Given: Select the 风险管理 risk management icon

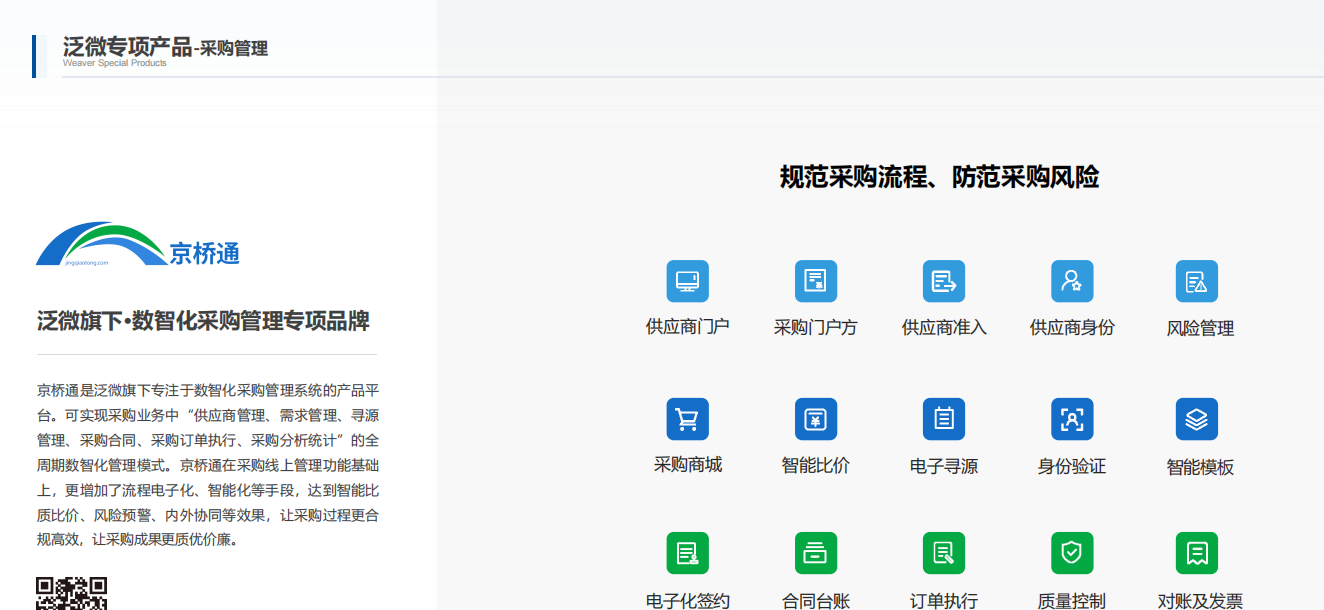Looking at the screenshot, I should click(1197, 281).
